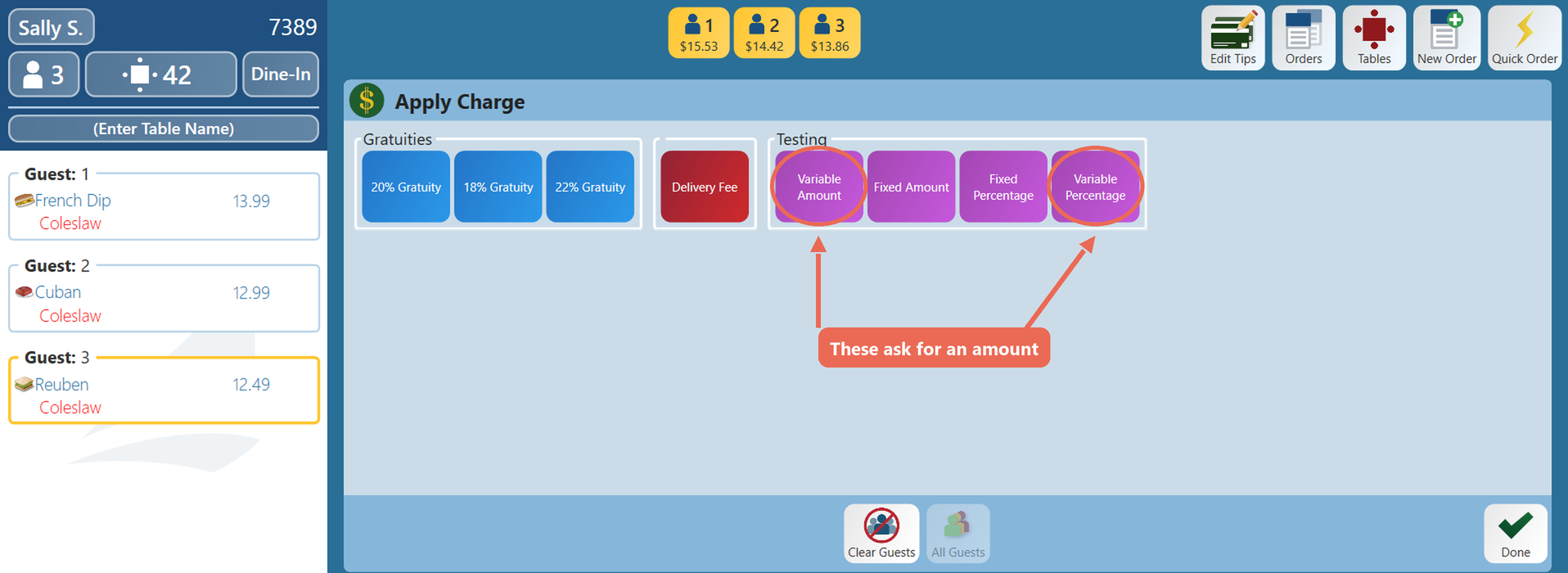The image size is (1568, 573).
Task: Select the Guest: 1 header
Action: pyautogui.click(x=56, y=174)
